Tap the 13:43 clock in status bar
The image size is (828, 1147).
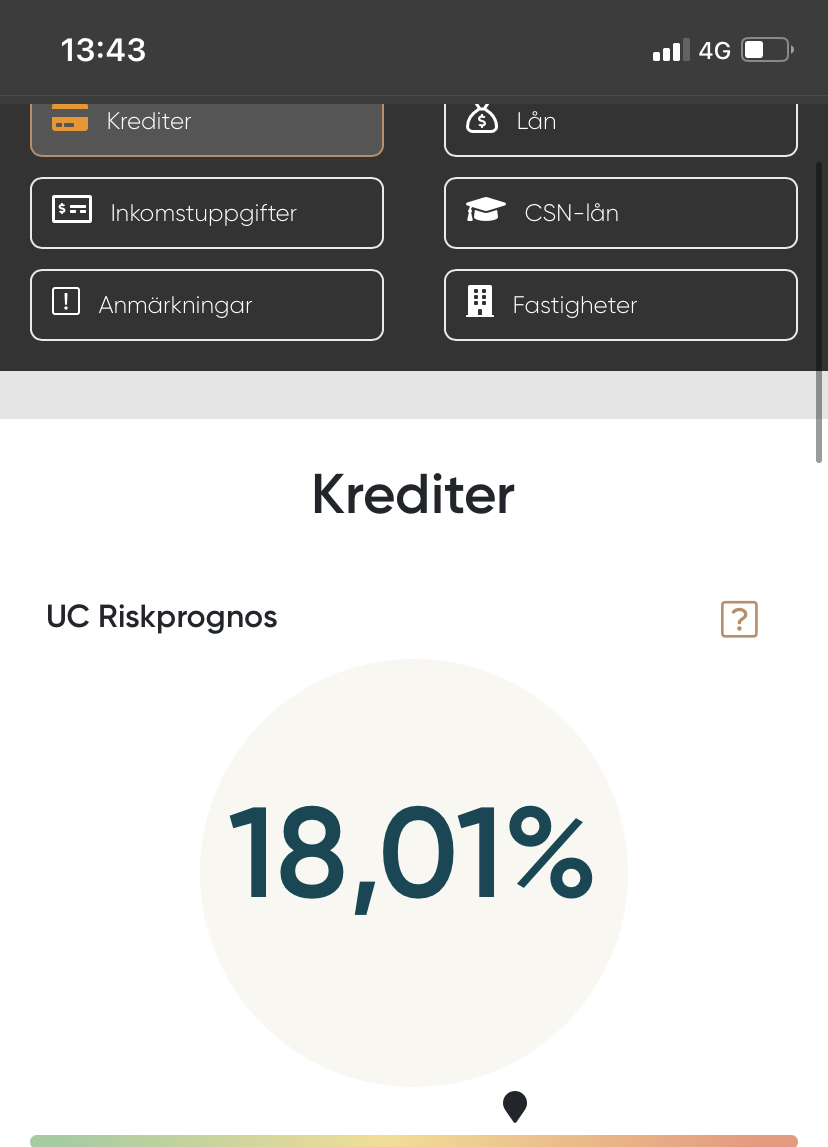coord(104,50)
